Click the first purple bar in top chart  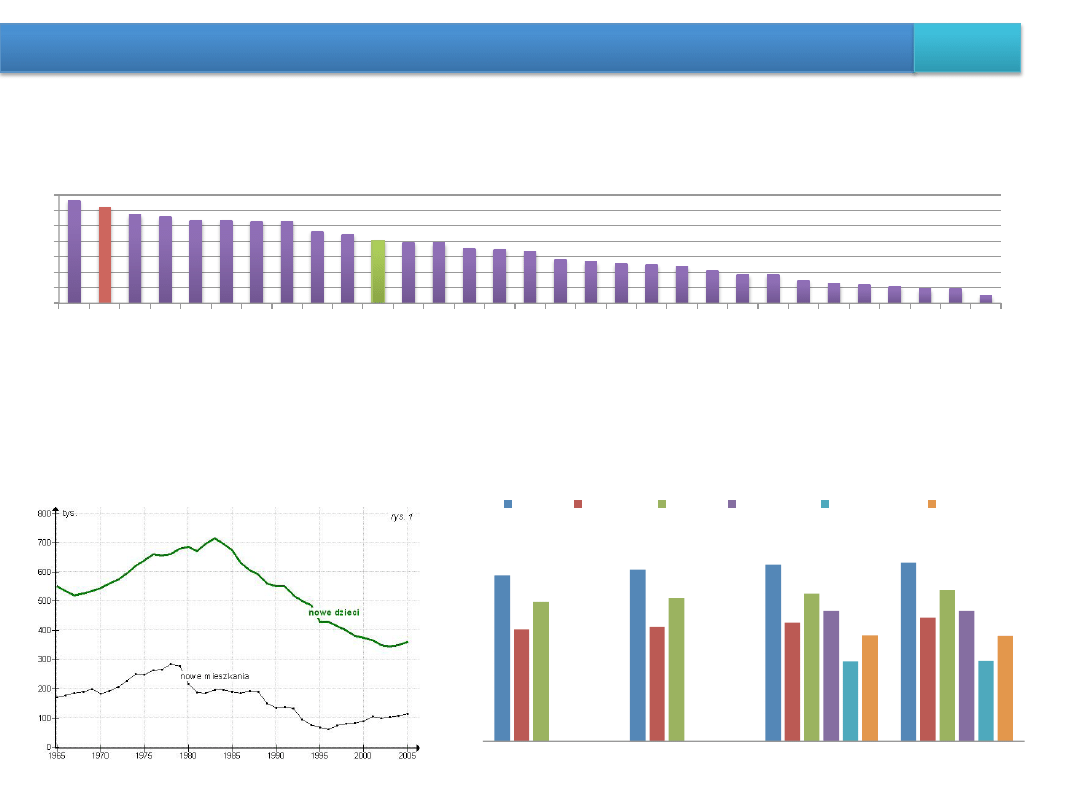pos(74,251)
